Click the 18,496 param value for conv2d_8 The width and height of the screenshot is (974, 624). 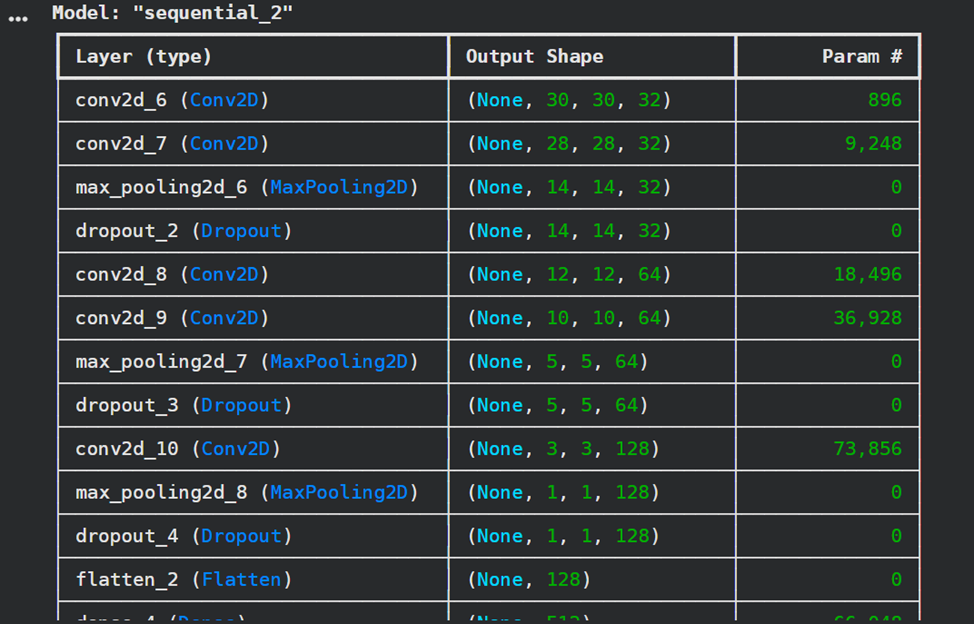[867, 274]
